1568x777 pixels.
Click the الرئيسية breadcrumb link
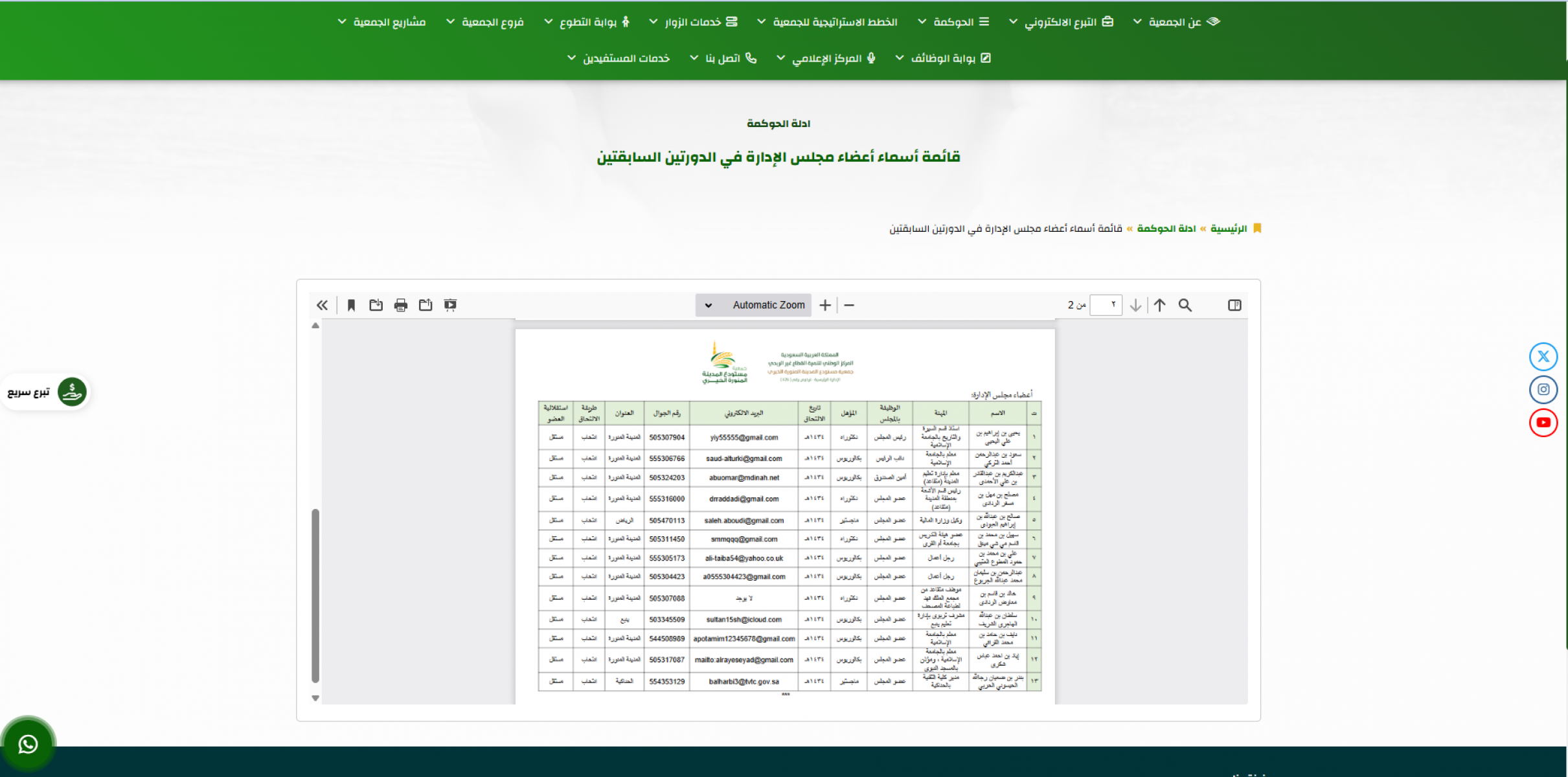click(x=1229, y=229)
